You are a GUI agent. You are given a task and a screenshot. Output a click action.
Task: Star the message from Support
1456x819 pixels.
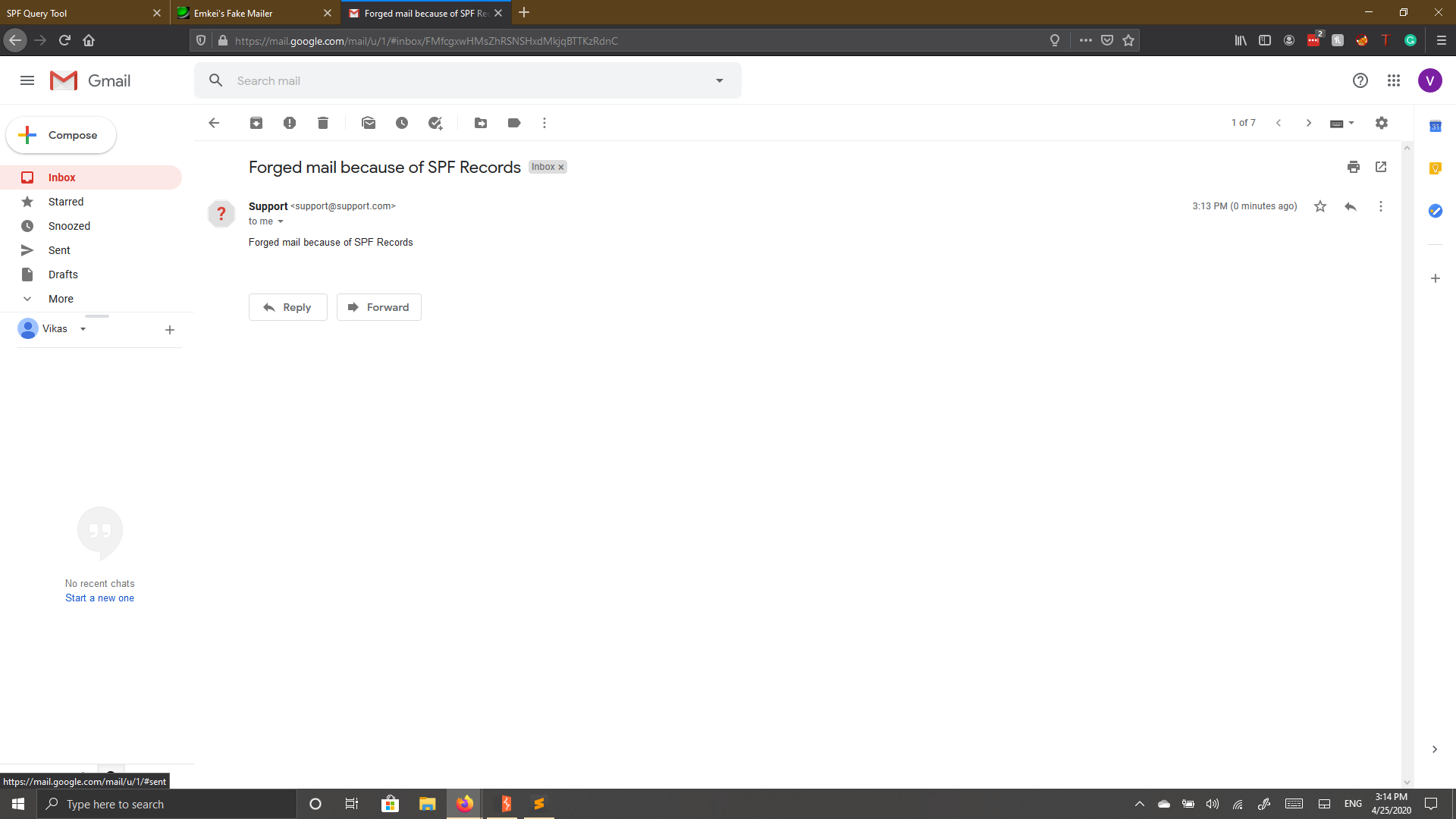tap(1320, 206)
